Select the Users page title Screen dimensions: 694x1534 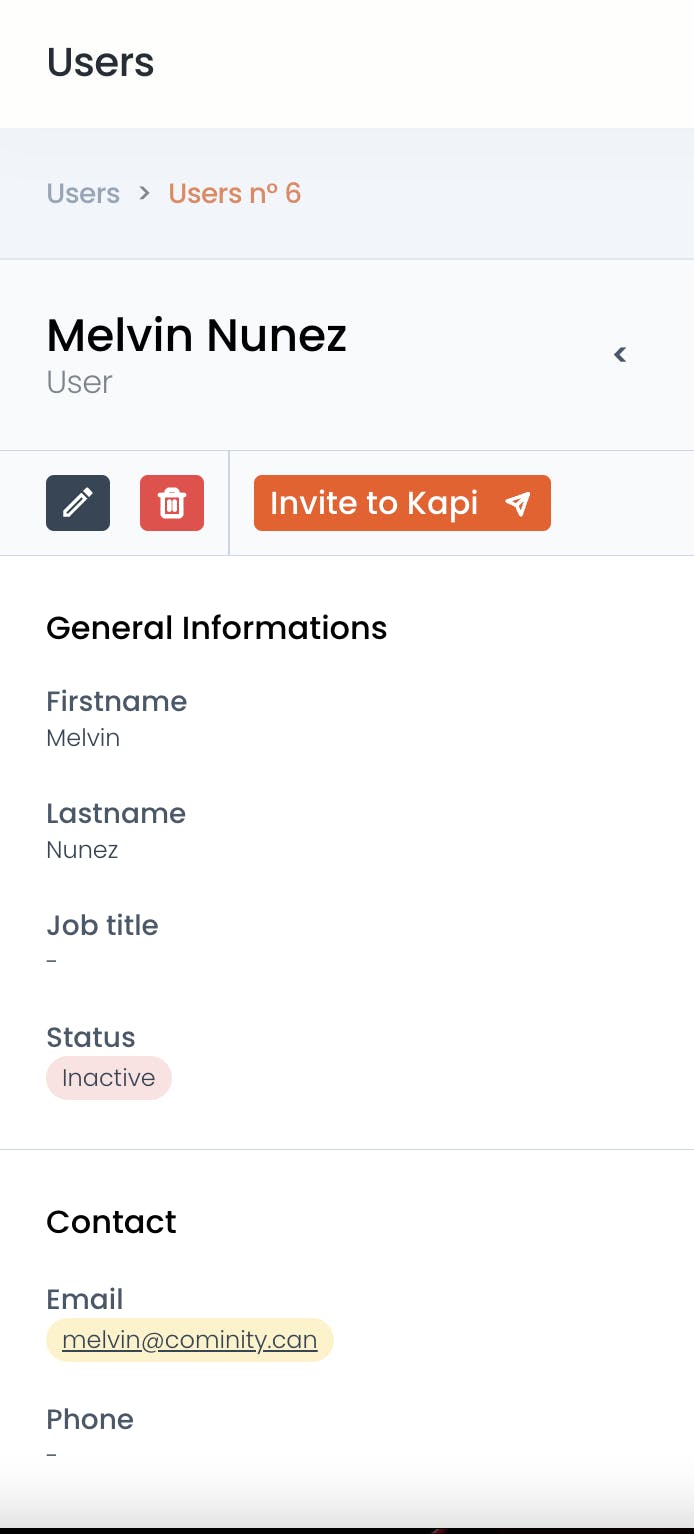[x=100, y=62]
